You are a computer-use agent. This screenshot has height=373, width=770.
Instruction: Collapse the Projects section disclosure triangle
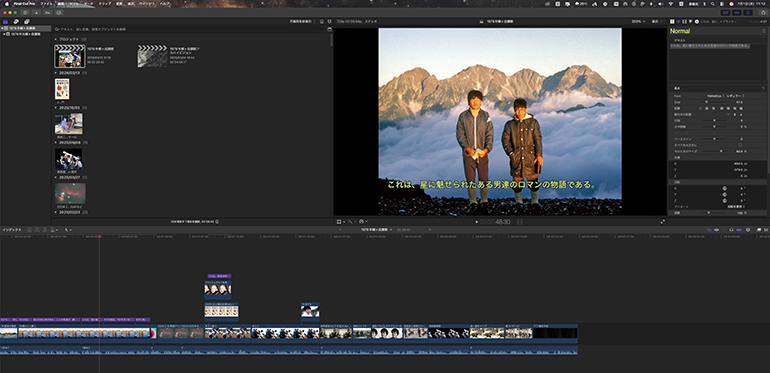[55, 38]
